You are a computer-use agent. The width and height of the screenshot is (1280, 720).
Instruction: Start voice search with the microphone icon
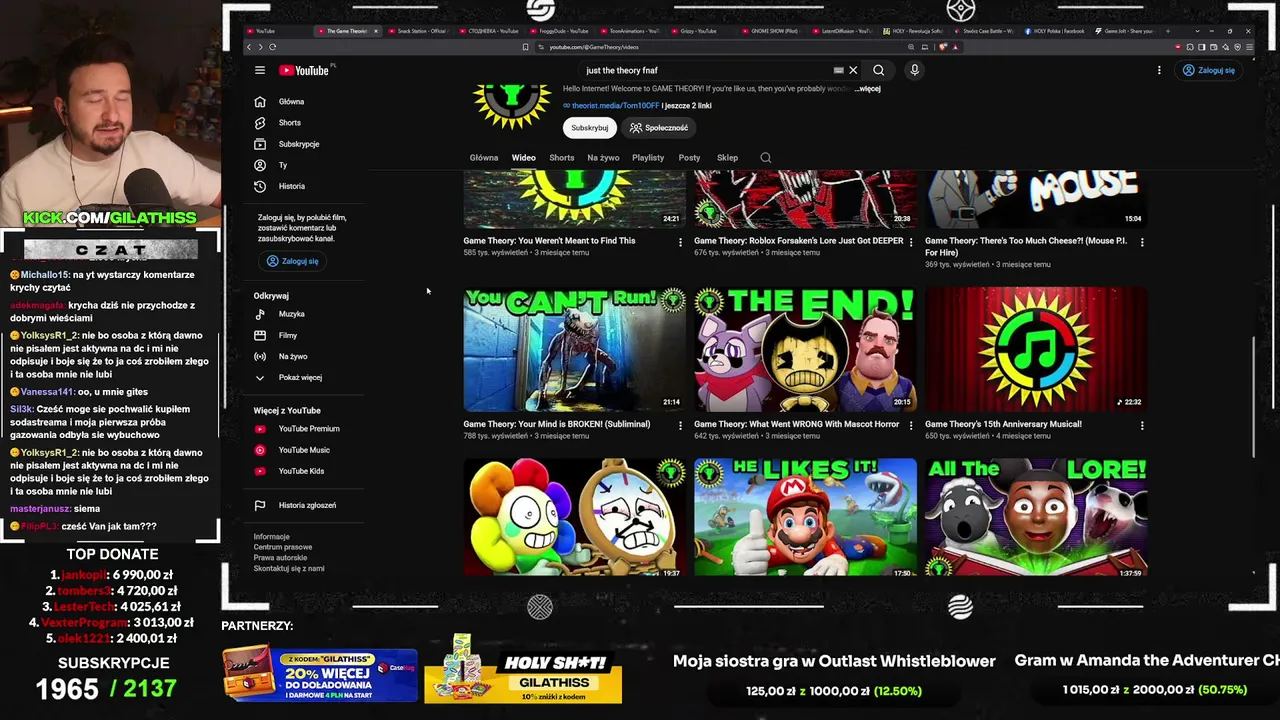click(914, 70)
